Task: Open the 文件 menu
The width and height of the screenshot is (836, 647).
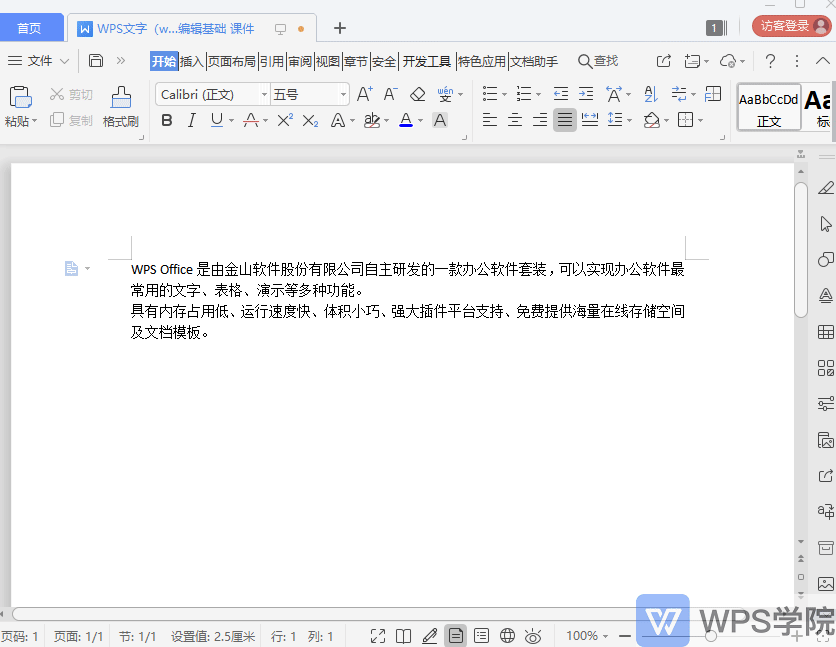Action: 38,61
